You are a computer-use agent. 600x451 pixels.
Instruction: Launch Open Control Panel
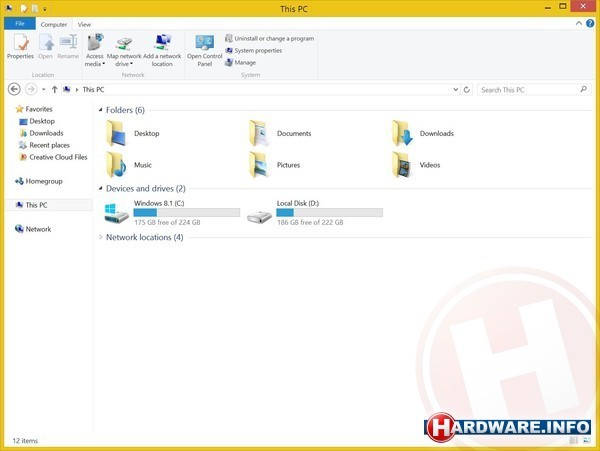click(204, 50)
